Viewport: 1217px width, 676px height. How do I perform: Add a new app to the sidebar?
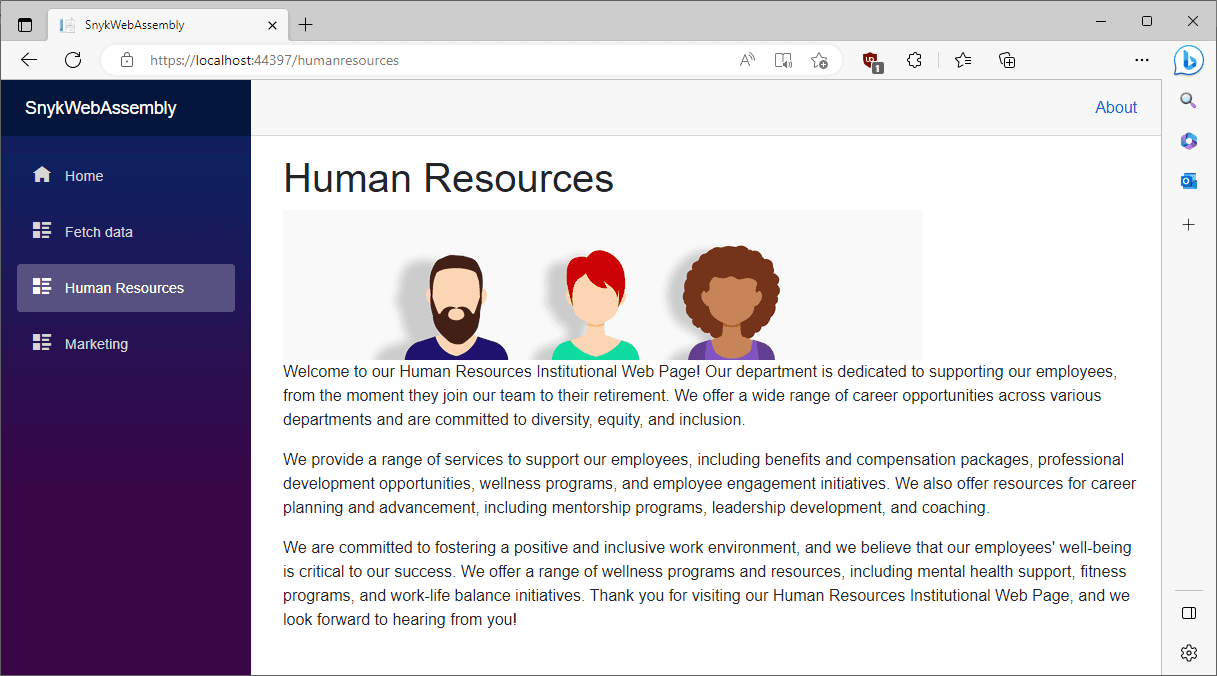click(x=1188, y=225)
